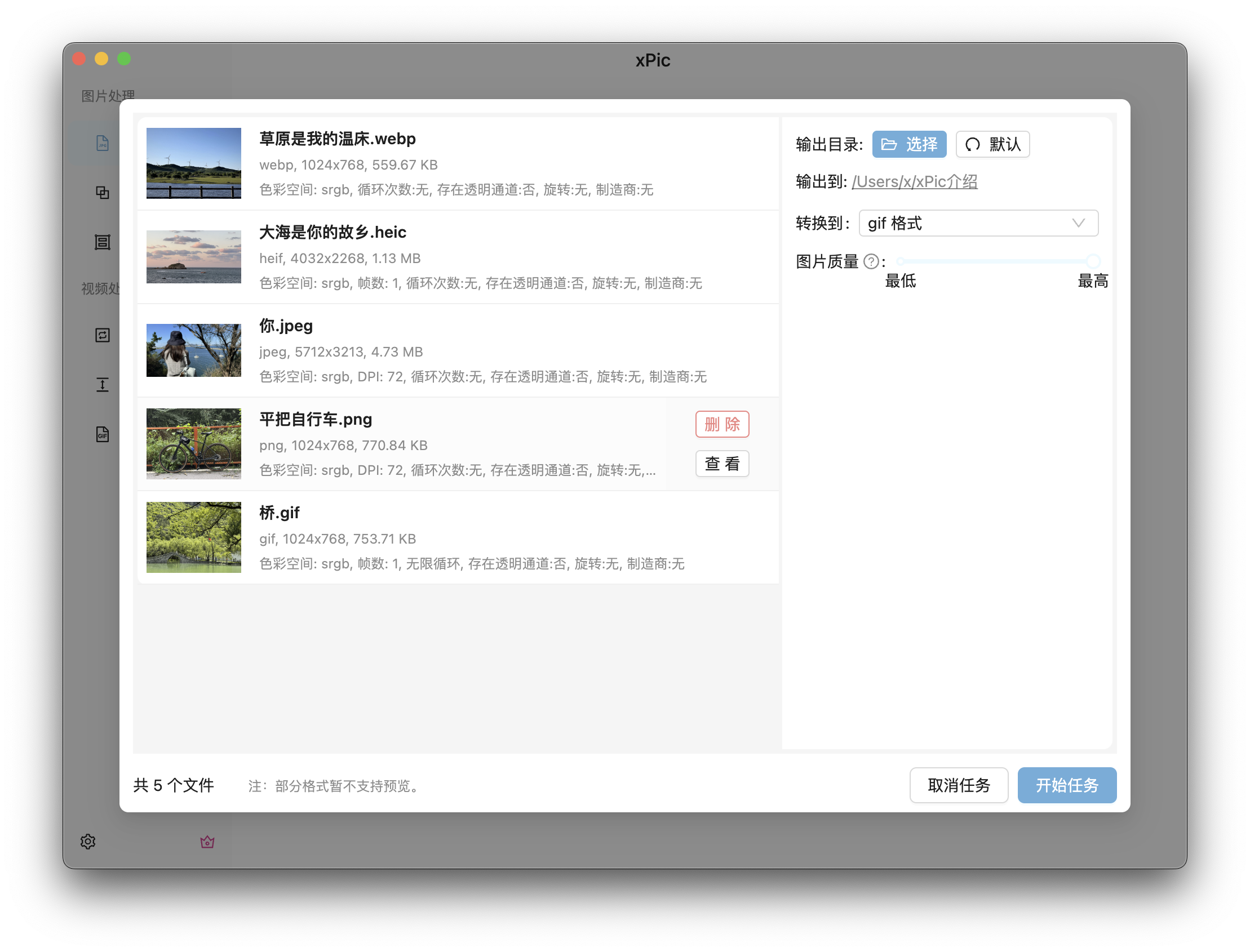This screenshot has height=952, width=1250.
Task: Click 选择 to choose output directory
Action: (x=908, y=145)
